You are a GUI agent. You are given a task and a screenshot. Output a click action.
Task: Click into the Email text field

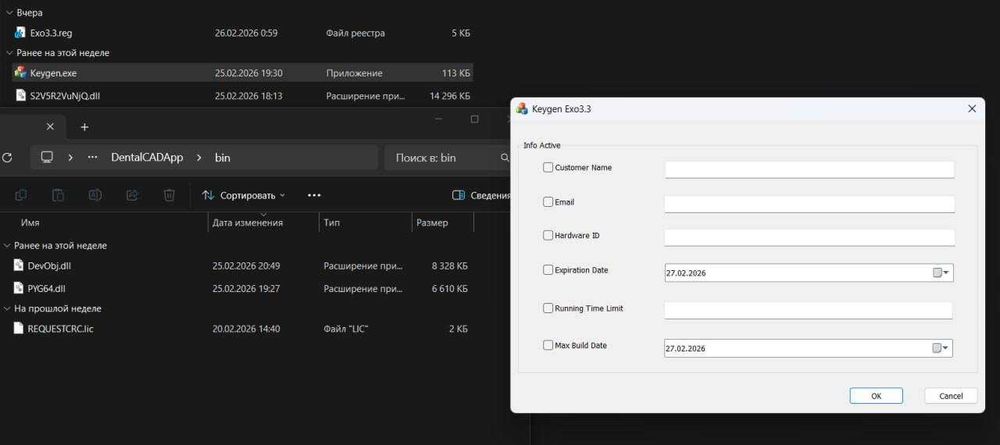point(809,204)
